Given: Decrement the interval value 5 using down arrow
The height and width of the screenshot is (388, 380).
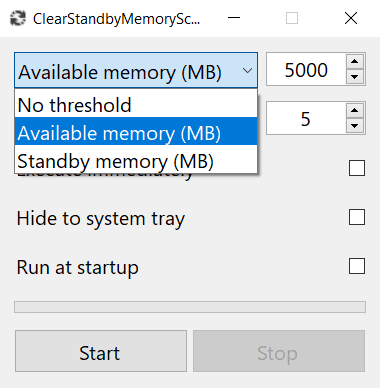Looking at the screenshot, I should coord(355,126).
